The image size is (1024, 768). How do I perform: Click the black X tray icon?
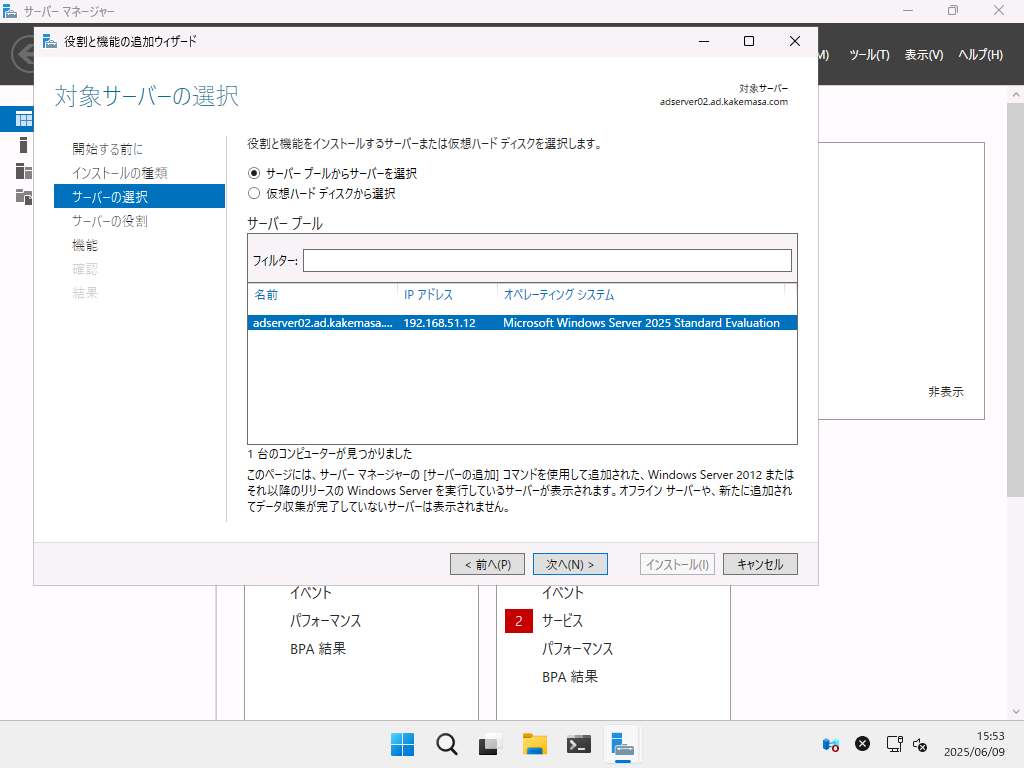coord(863,744)
